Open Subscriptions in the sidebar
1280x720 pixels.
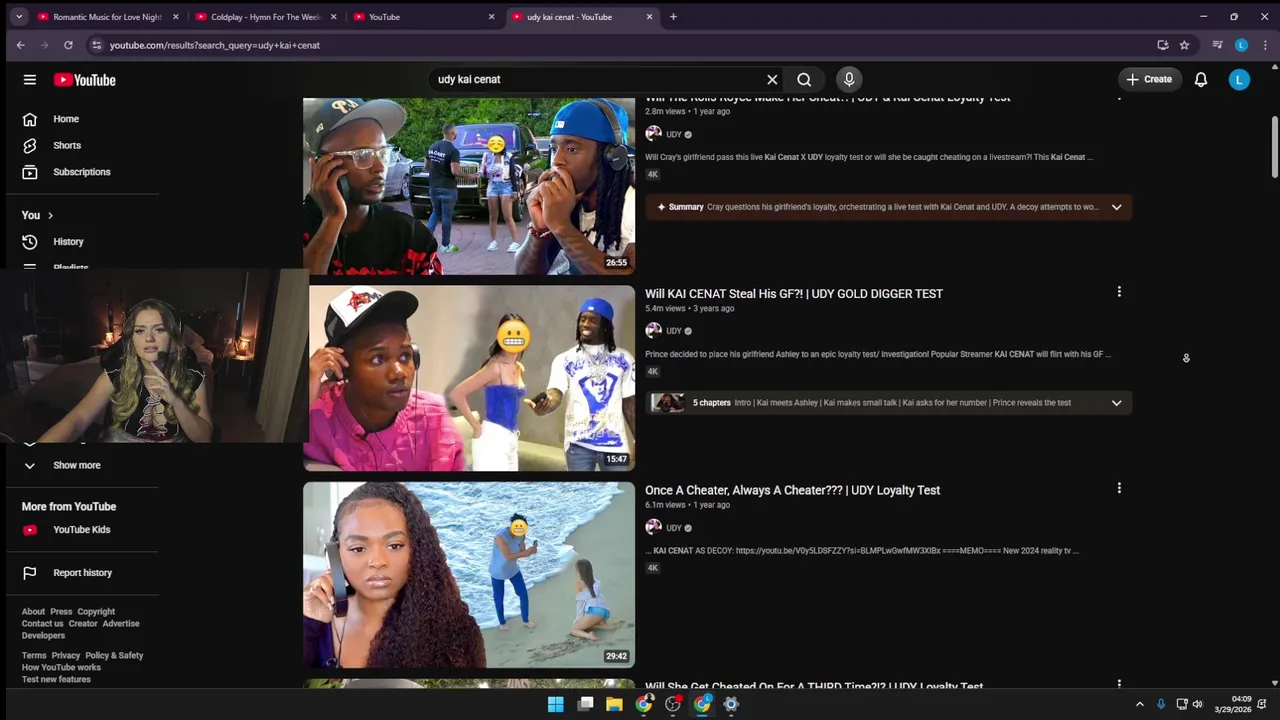pos(82,172)
